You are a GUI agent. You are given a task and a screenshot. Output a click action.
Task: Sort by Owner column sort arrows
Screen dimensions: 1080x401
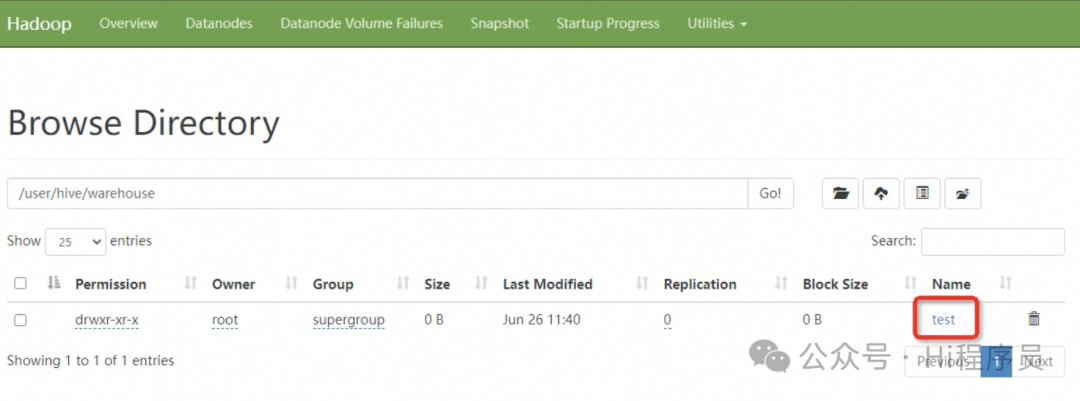(x=291, y=282)
